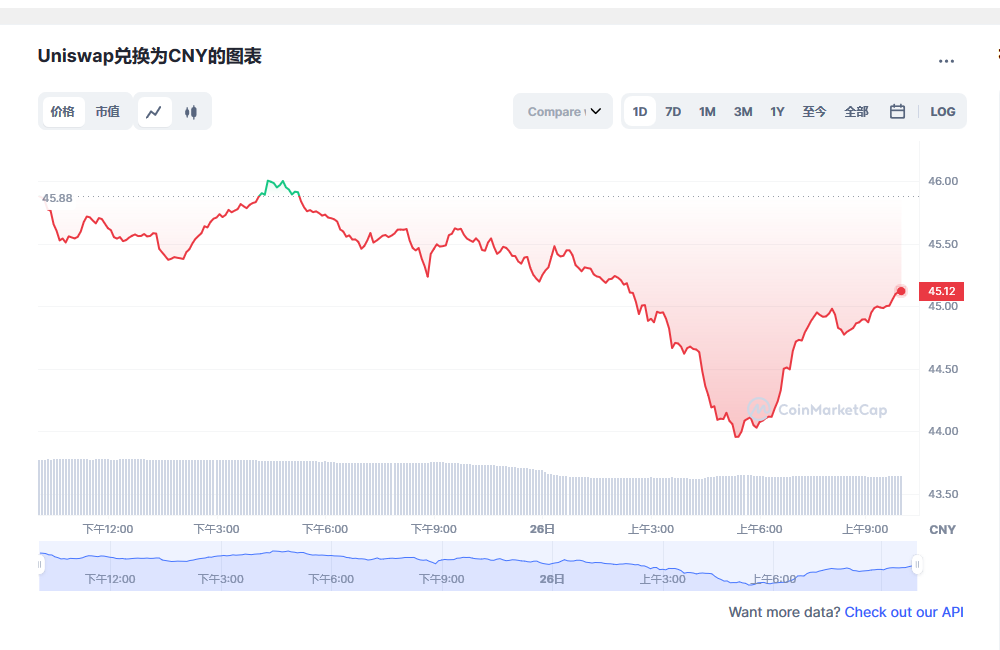Select the 1M time range
This screenshot has width=1000, height=650.
click(707, 112)
